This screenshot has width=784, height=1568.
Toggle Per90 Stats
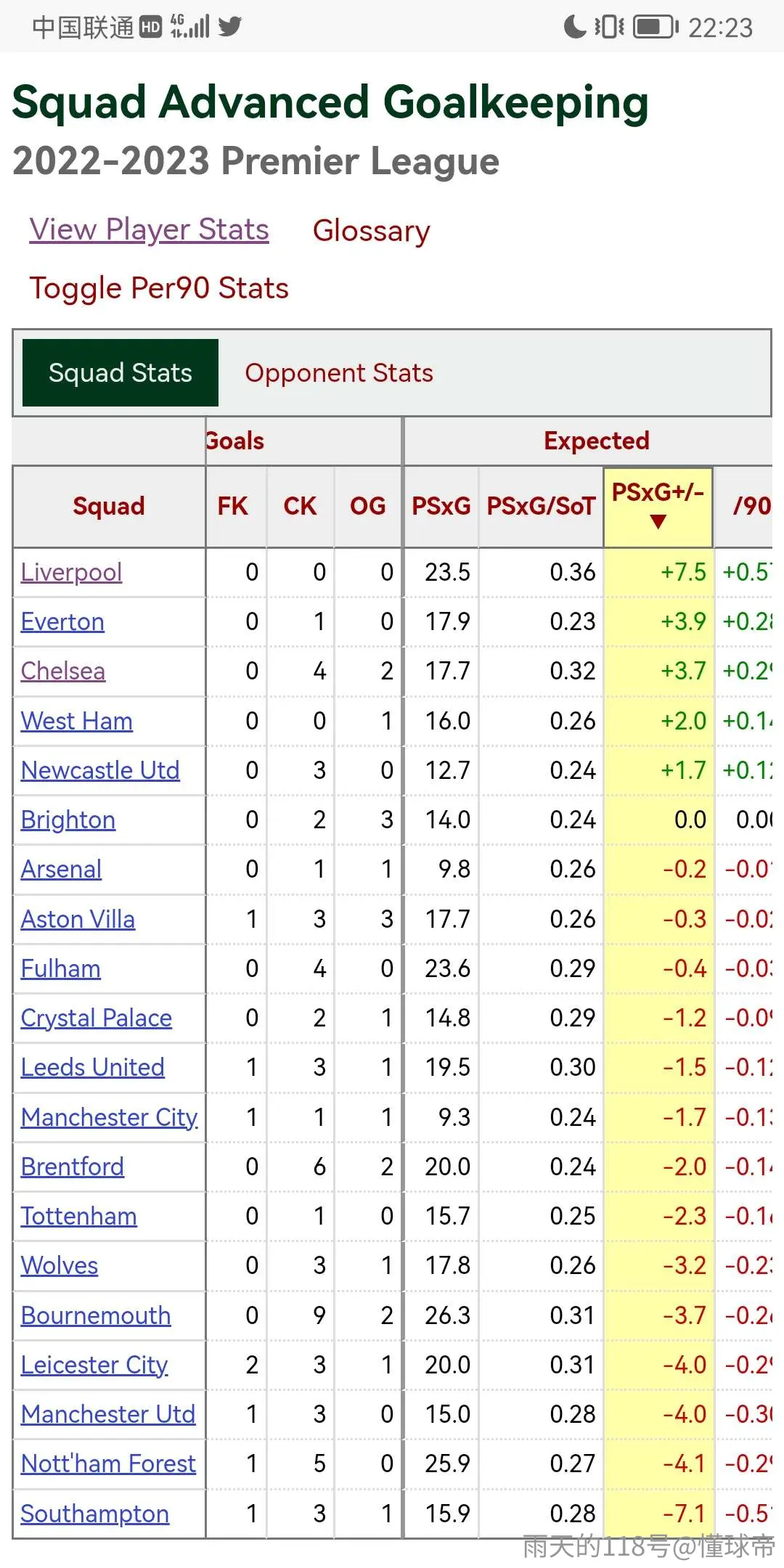tap(159, 288)
